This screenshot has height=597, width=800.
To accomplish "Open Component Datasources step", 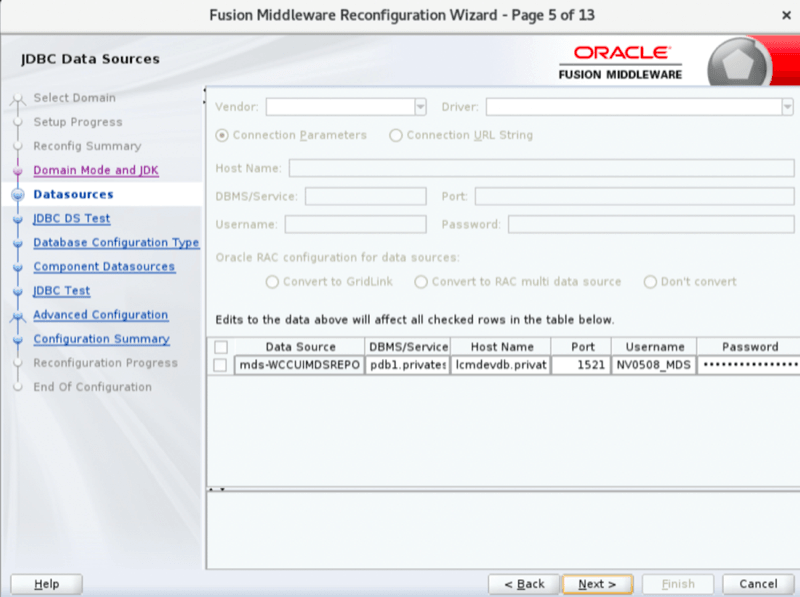I will pyautogui.click(x=104, y=266).
